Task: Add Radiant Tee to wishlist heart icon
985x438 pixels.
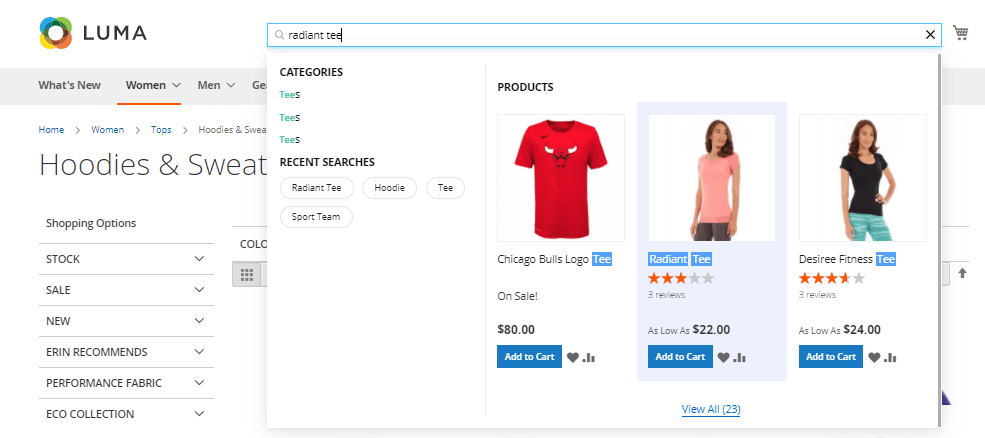Action: pos(724,357)
